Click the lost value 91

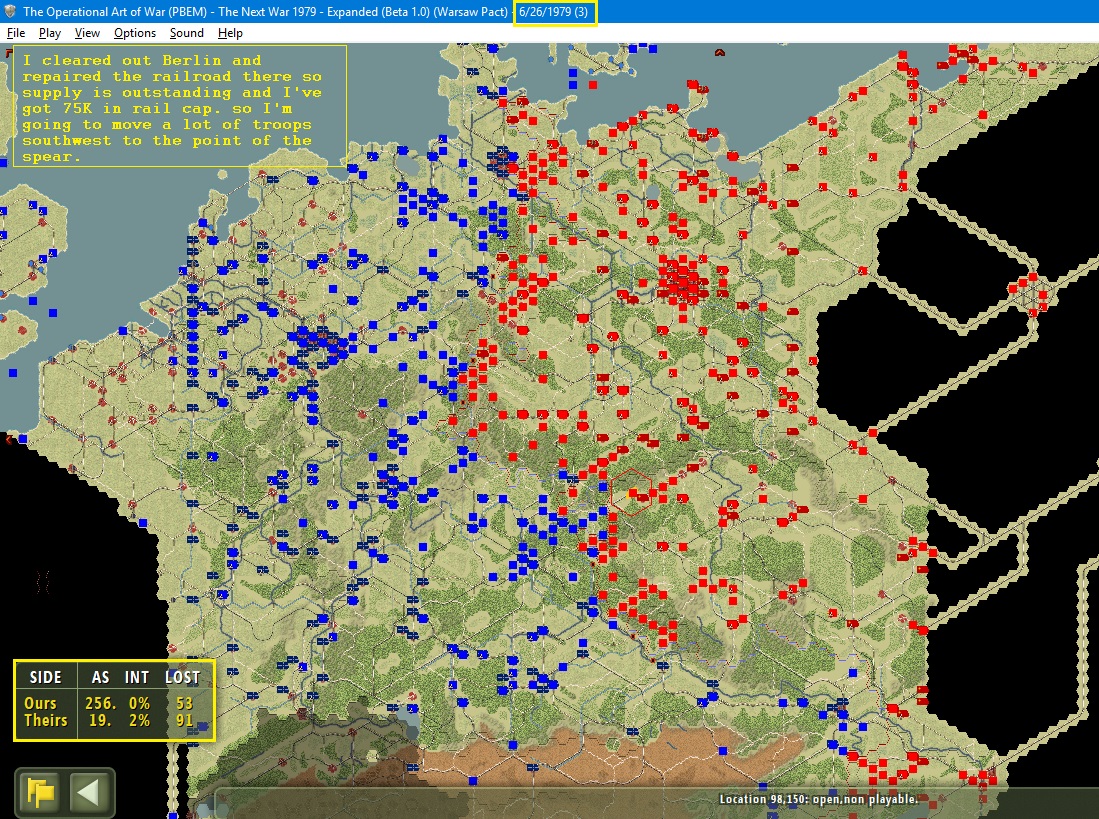[184, 720]
